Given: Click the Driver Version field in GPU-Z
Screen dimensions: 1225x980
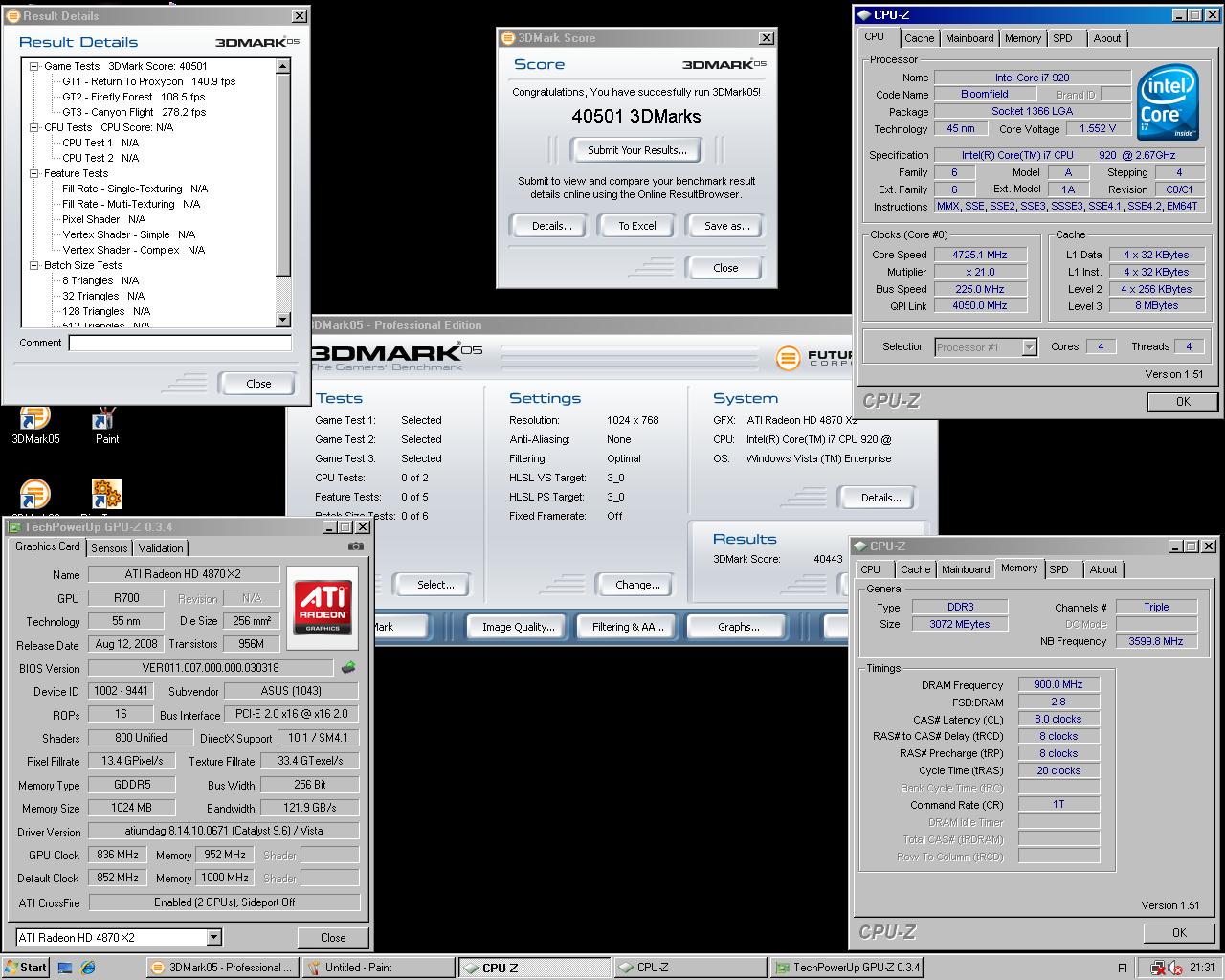Looking at the screenshot, I should [224, 832].
